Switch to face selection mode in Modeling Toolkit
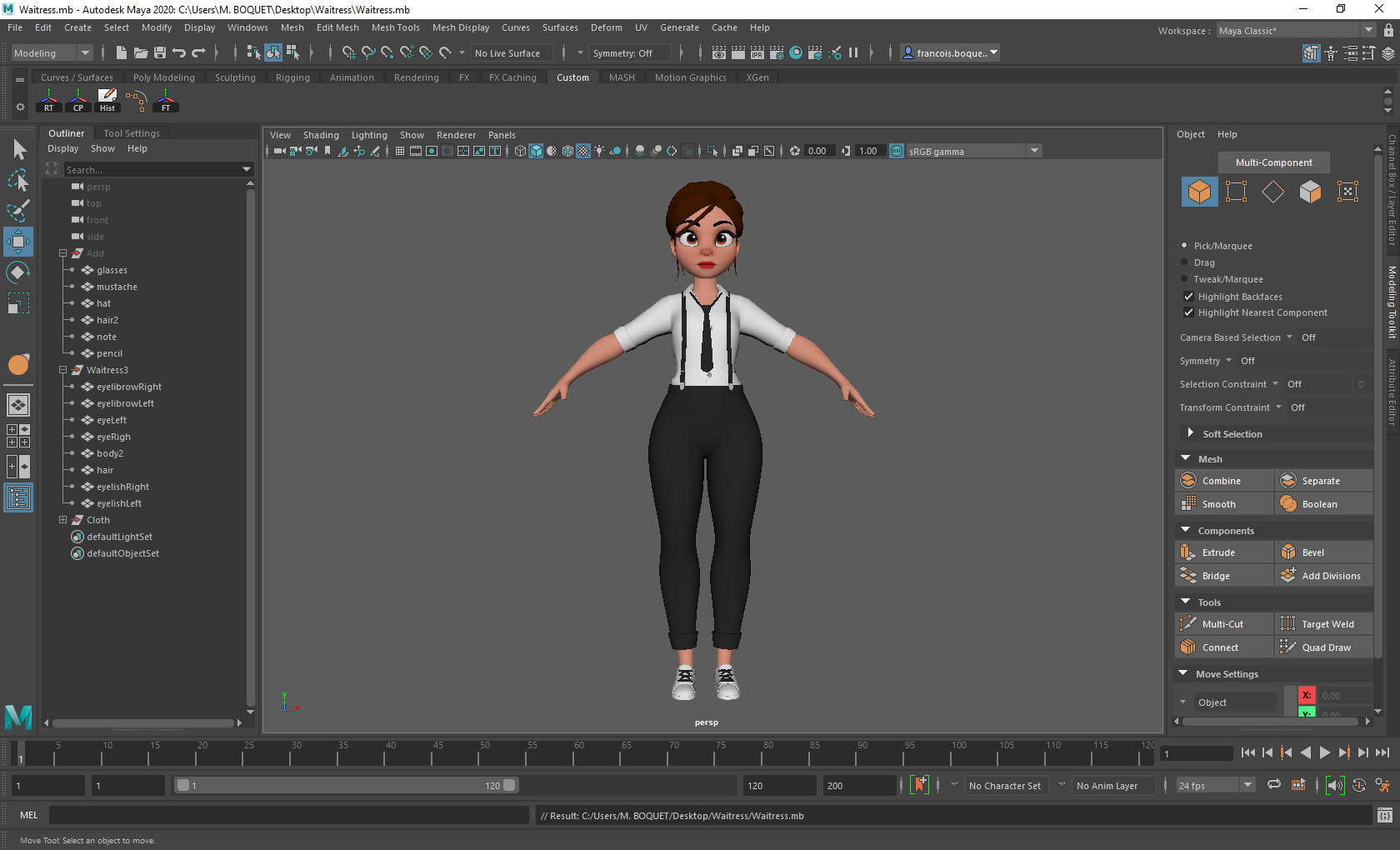 pos(1310,192)
